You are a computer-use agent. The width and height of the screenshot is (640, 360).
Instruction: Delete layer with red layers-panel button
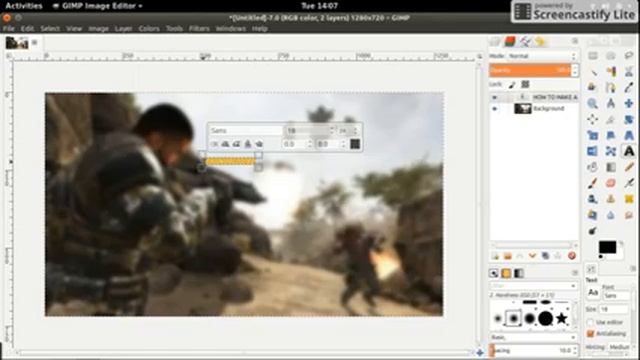coord(571,256)
